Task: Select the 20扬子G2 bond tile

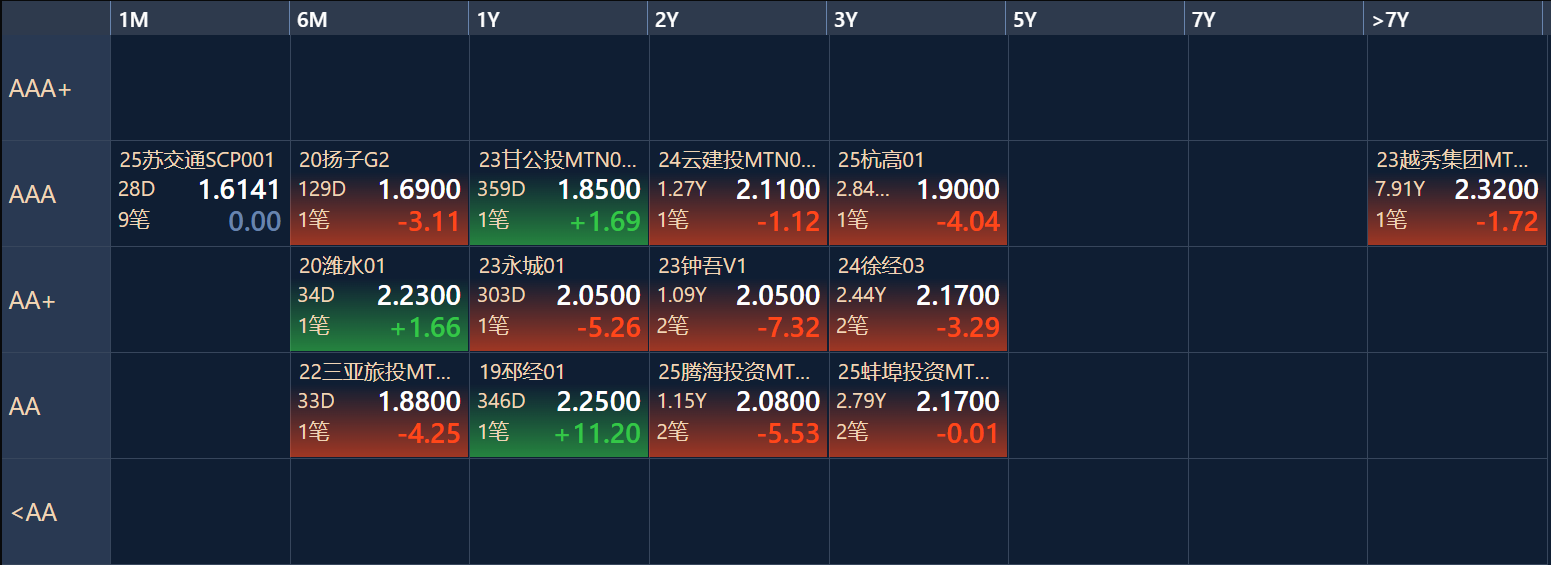Action: click(379, 193)
